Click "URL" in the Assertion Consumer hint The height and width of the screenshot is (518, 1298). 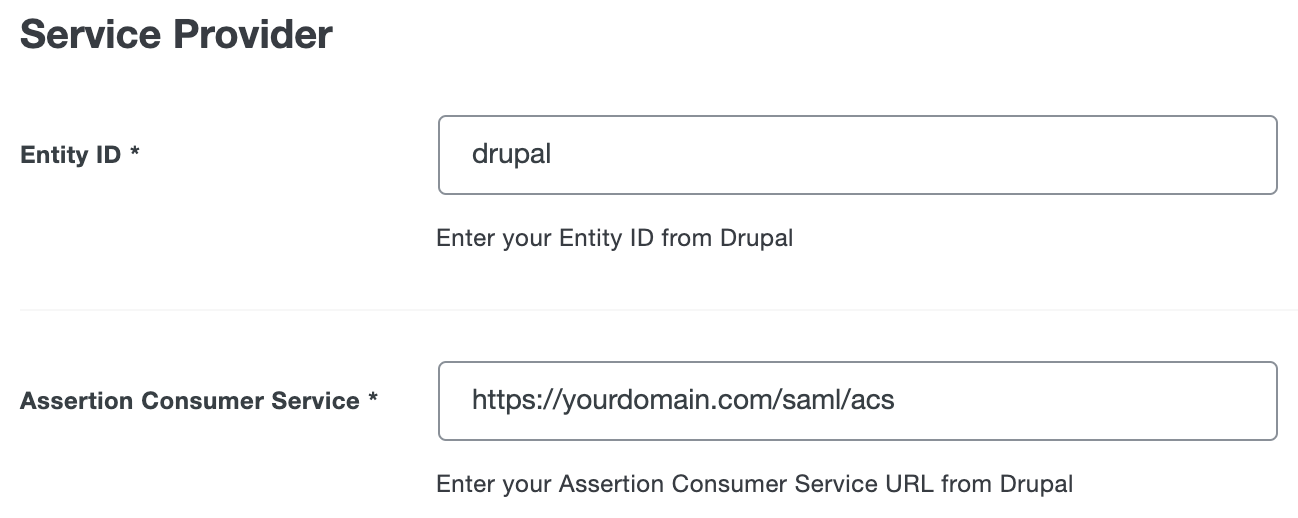tap(907, 484)
